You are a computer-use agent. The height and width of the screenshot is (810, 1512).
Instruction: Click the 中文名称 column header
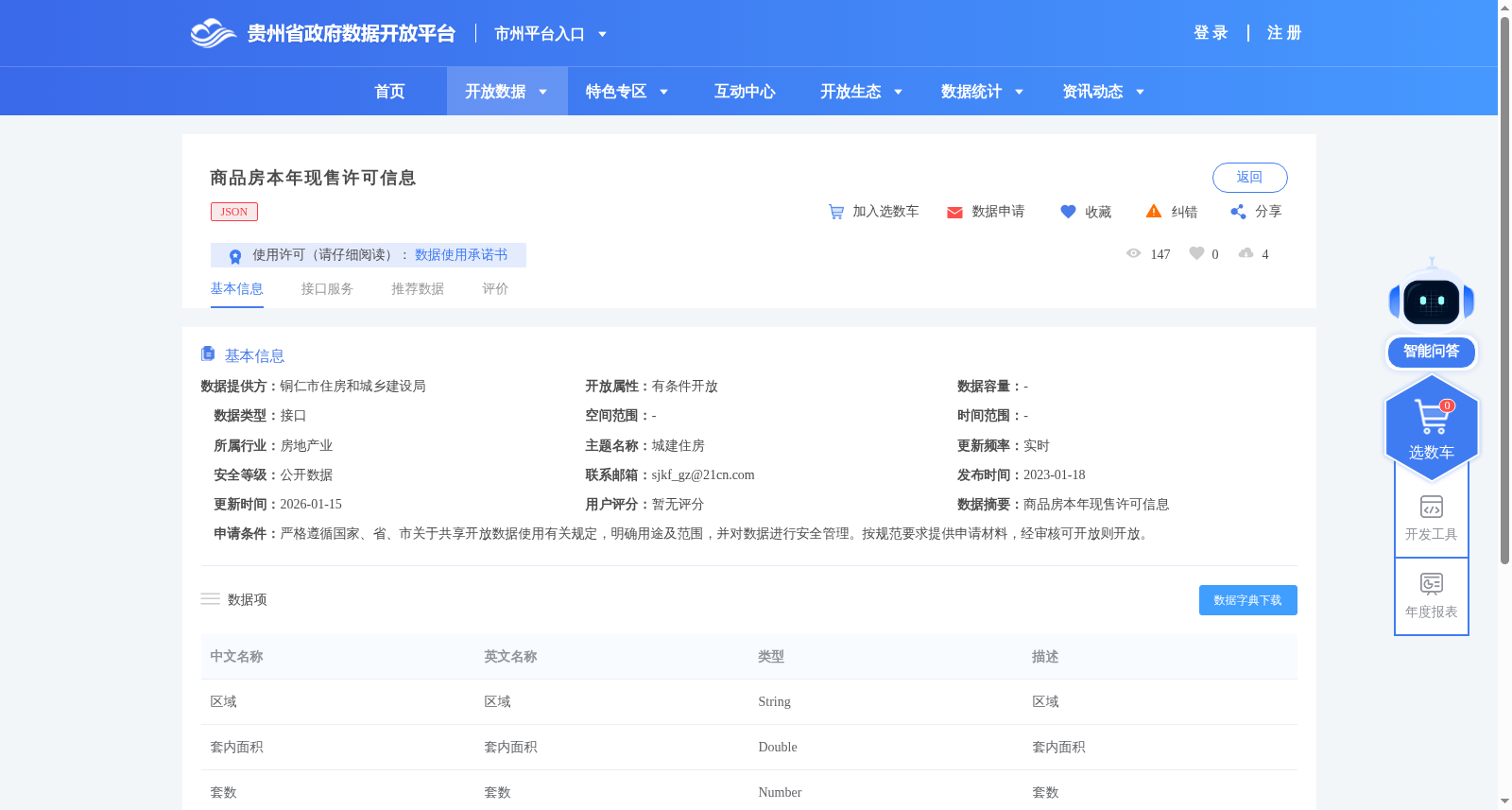(x=236, y=657)
